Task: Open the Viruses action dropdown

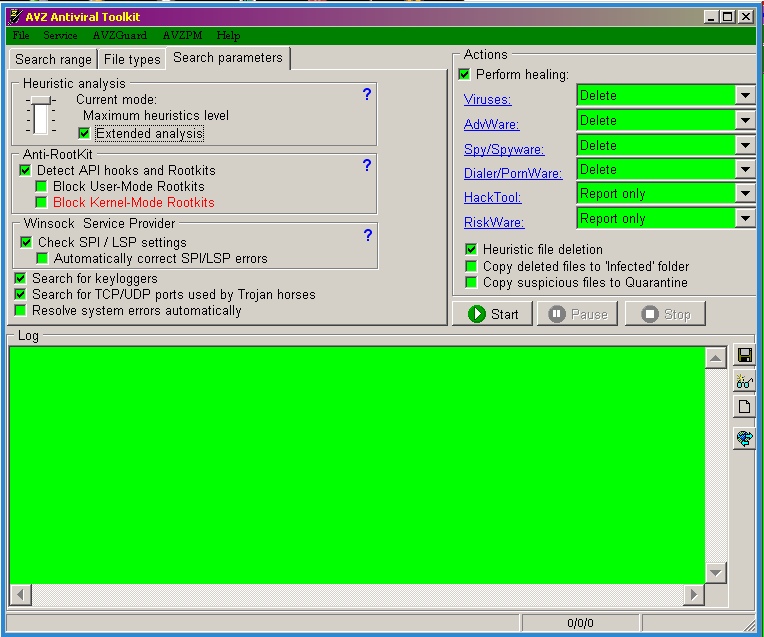Action: 745,96
